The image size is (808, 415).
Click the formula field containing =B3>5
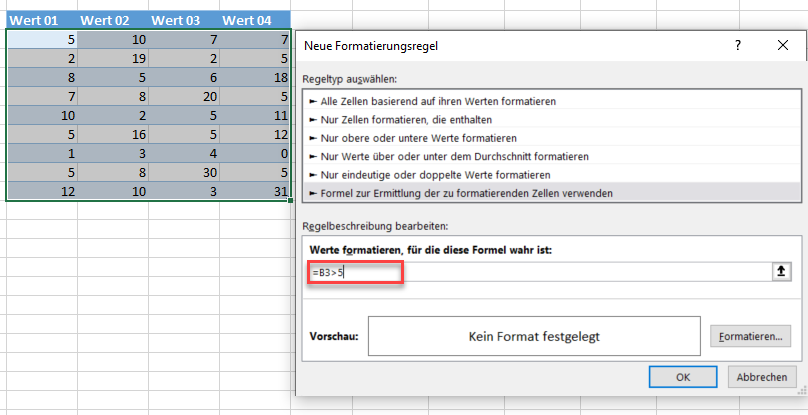(539, 272)
